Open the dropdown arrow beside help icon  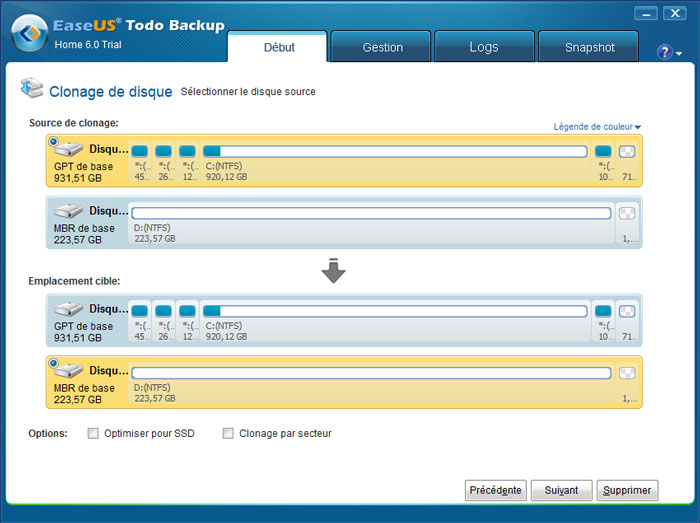[680, 53]
